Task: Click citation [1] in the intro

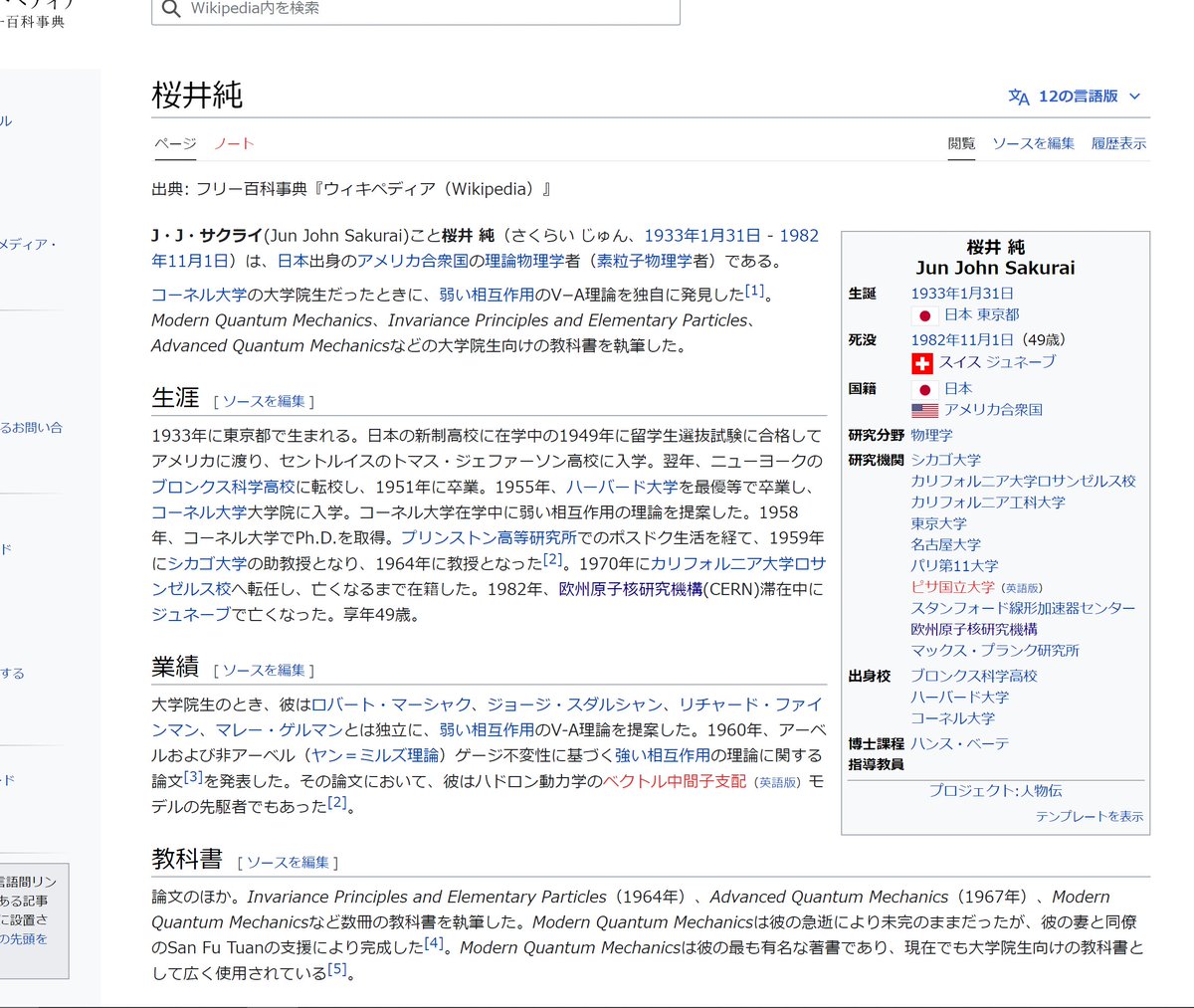Action: pos(755,291)
